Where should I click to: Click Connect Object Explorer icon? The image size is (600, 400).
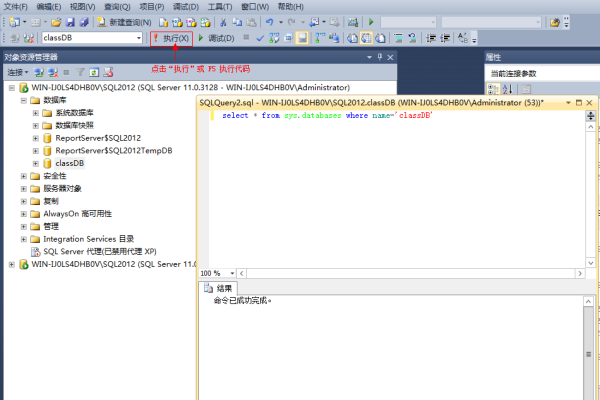[38, 72]
